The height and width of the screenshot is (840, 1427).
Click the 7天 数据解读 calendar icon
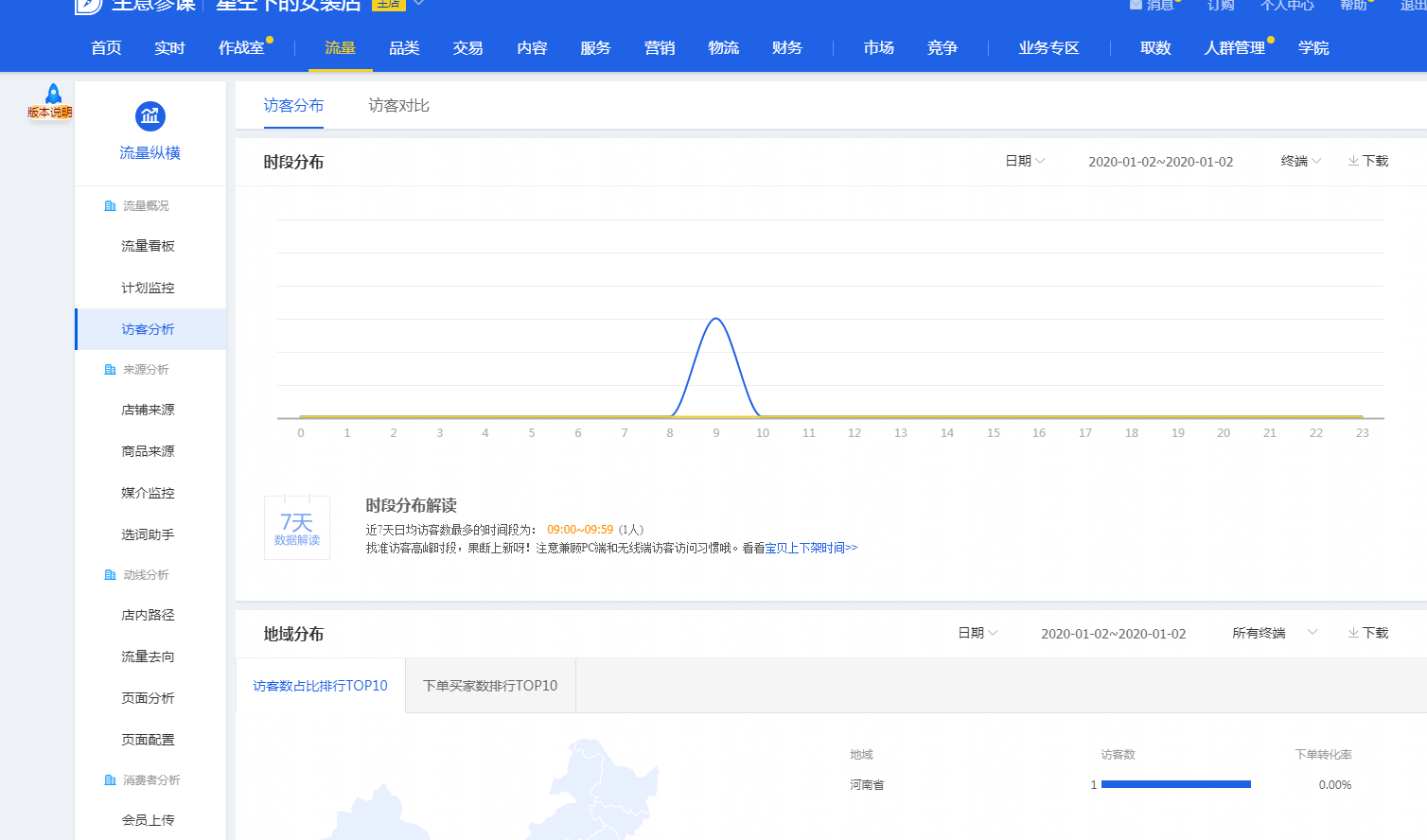coord(297,528)
